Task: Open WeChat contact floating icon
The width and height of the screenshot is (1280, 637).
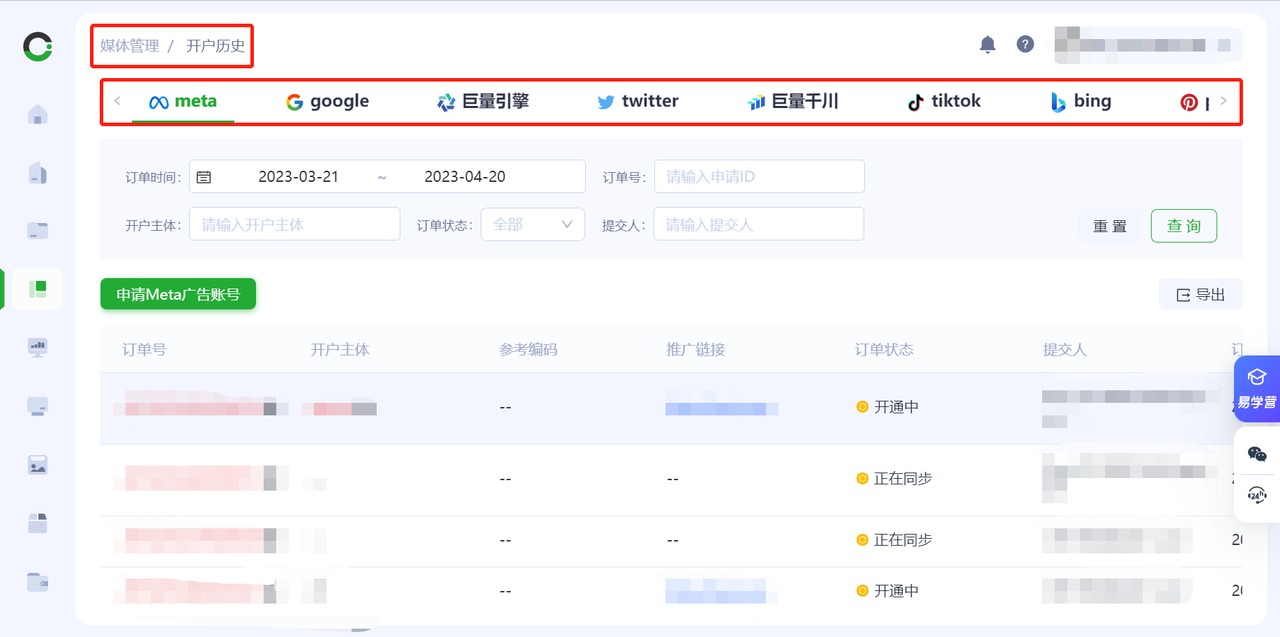Action: pos(1257,454)
